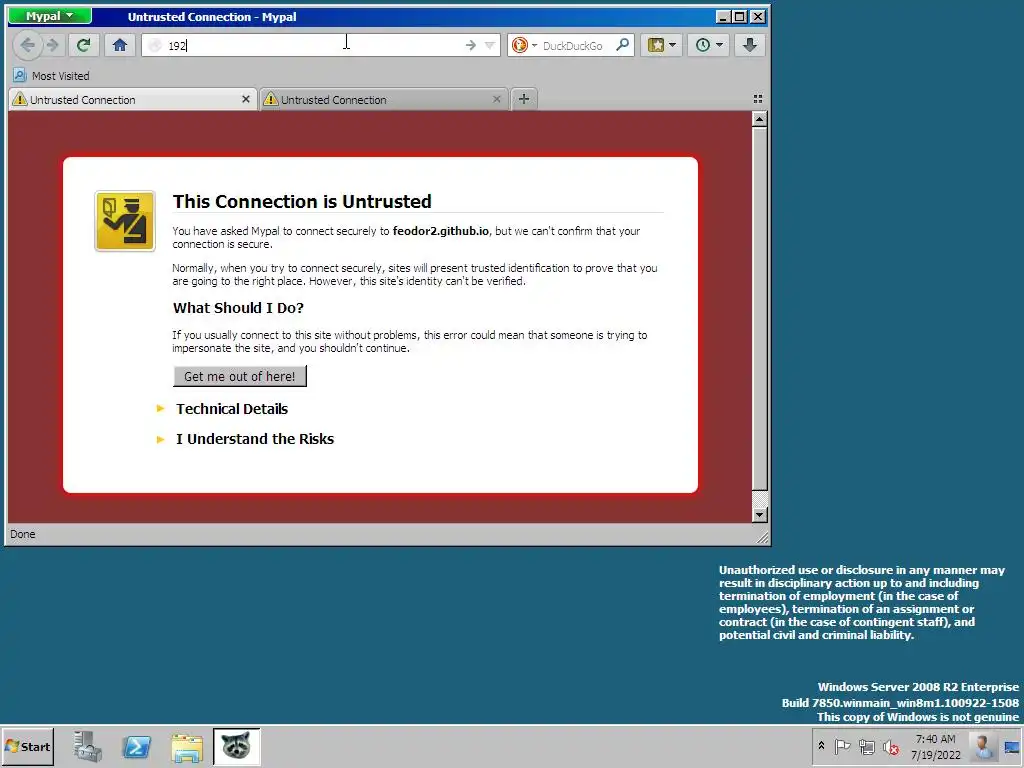Expand the bookmarks button dropdown arrow

[x=673, y=45]
